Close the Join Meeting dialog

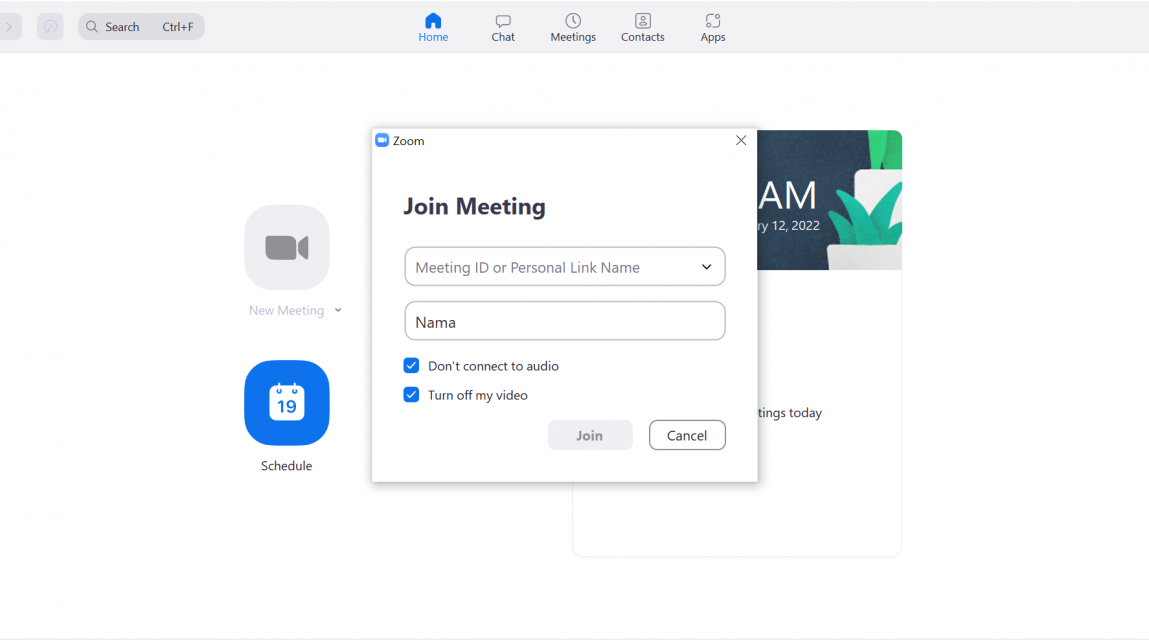(741, 140)
